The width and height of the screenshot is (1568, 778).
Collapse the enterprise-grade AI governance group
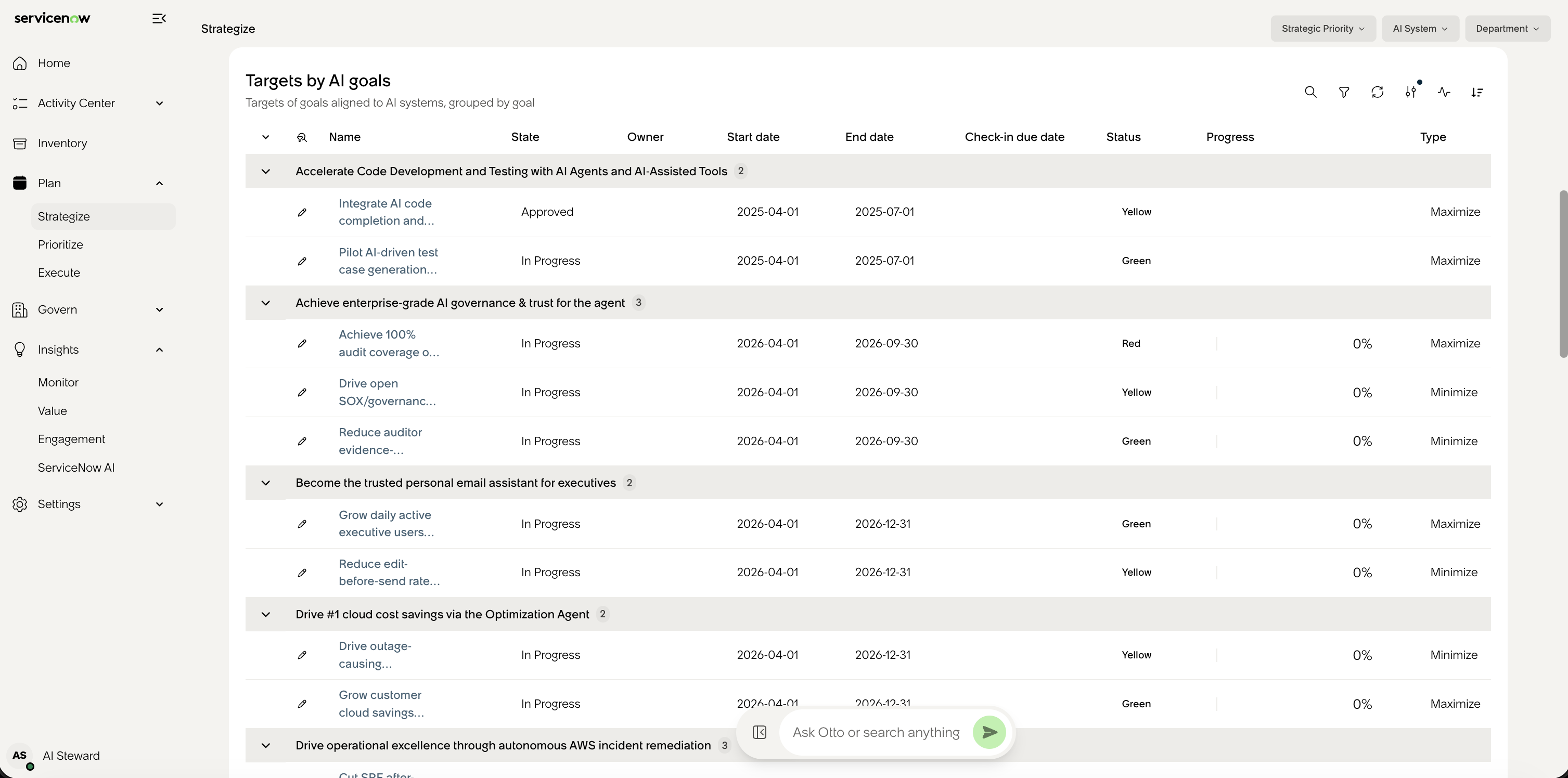pos(265,303)
